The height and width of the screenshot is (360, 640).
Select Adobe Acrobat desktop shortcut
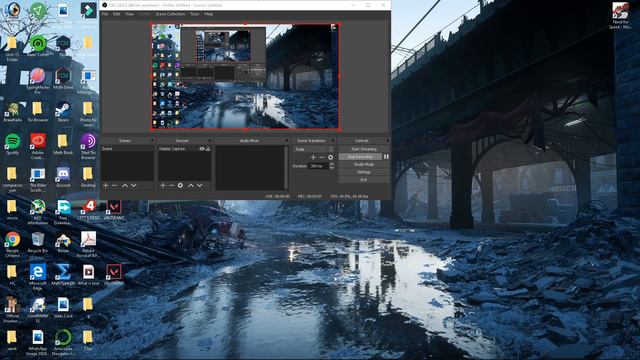coord(88,244)
